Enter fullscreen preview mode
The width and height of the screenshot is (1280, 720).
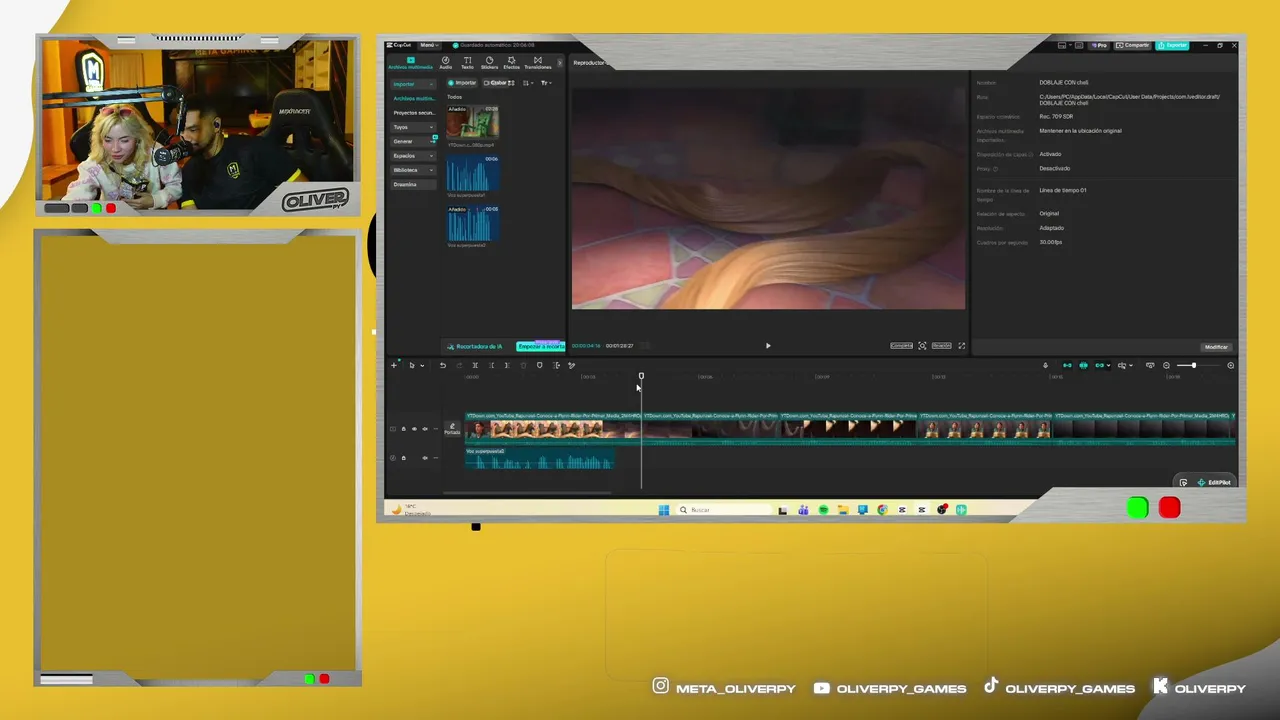(962, 346)
